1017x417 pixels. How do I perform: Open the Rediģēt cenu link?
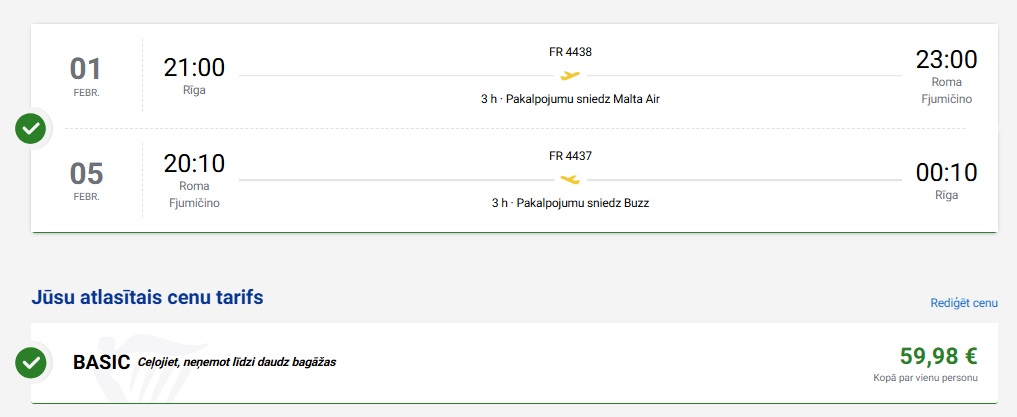964,302
